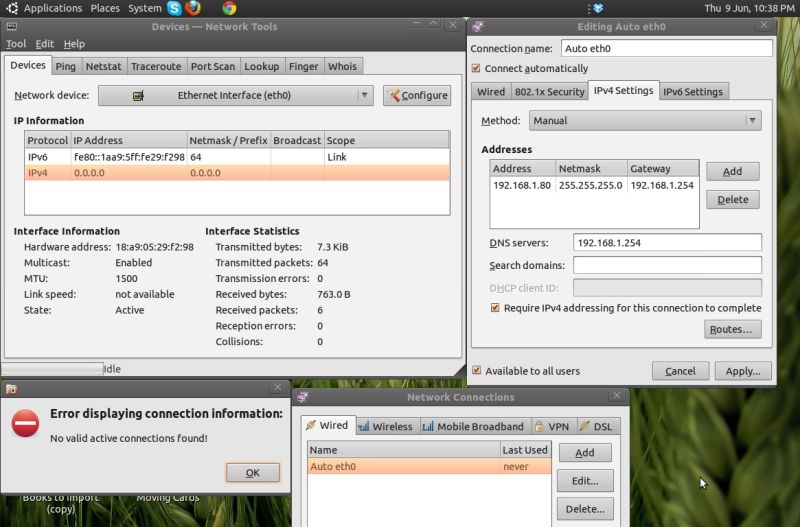Click the error dialog title bar icon
Screen dimensions: 800x527
(x=11, y=389)
